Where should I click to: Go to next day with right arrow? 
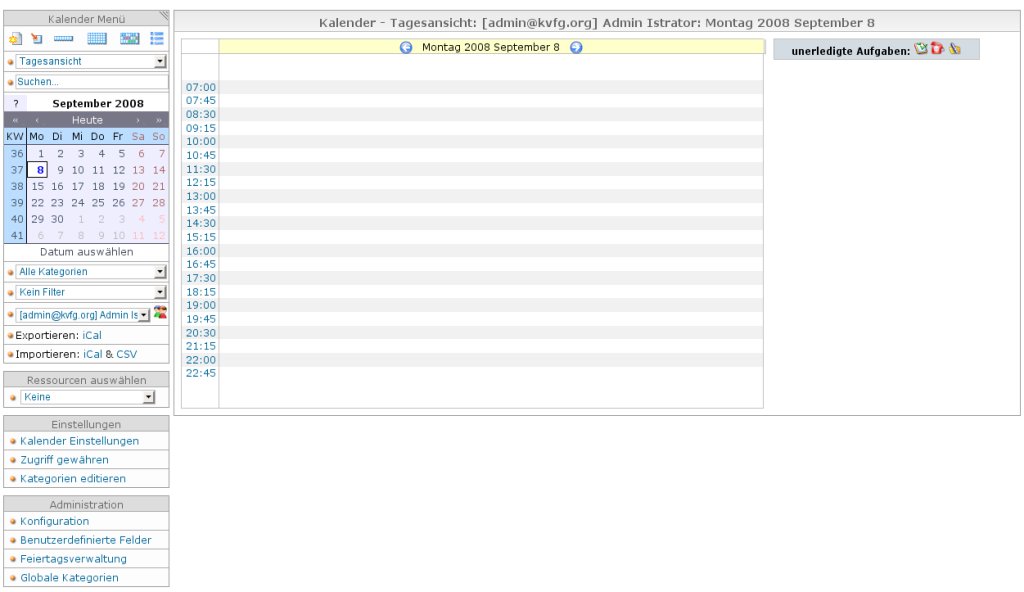tap(576, 47)
